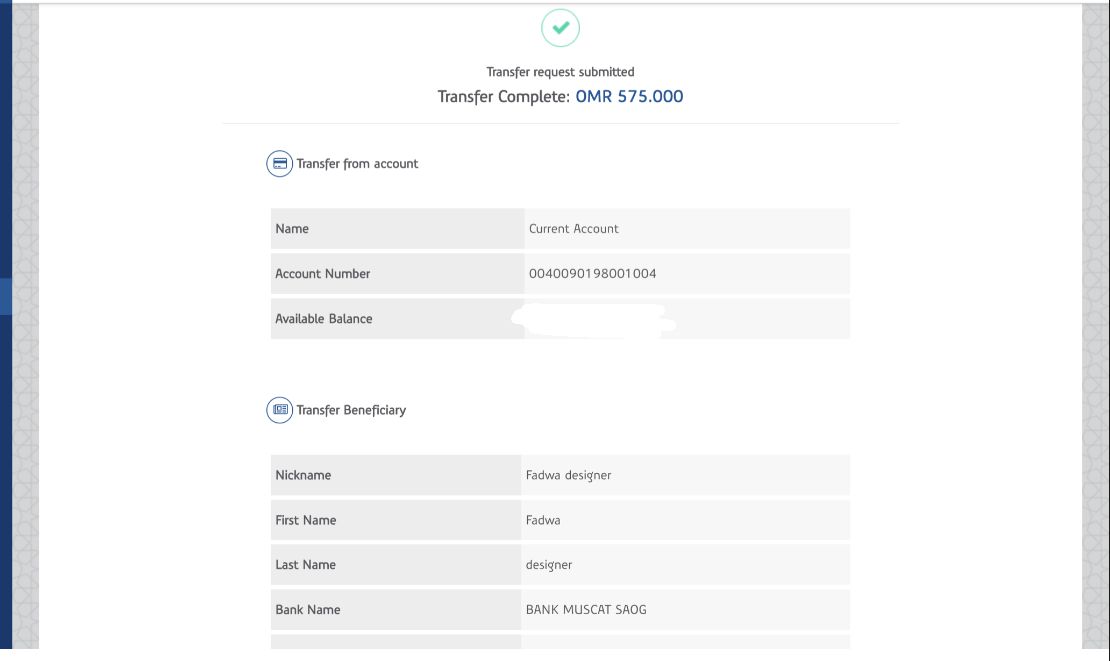Click the ID card icon beside Transfer Beneficiary
Screen dimensions: 1110x661
tap(279, 410)
